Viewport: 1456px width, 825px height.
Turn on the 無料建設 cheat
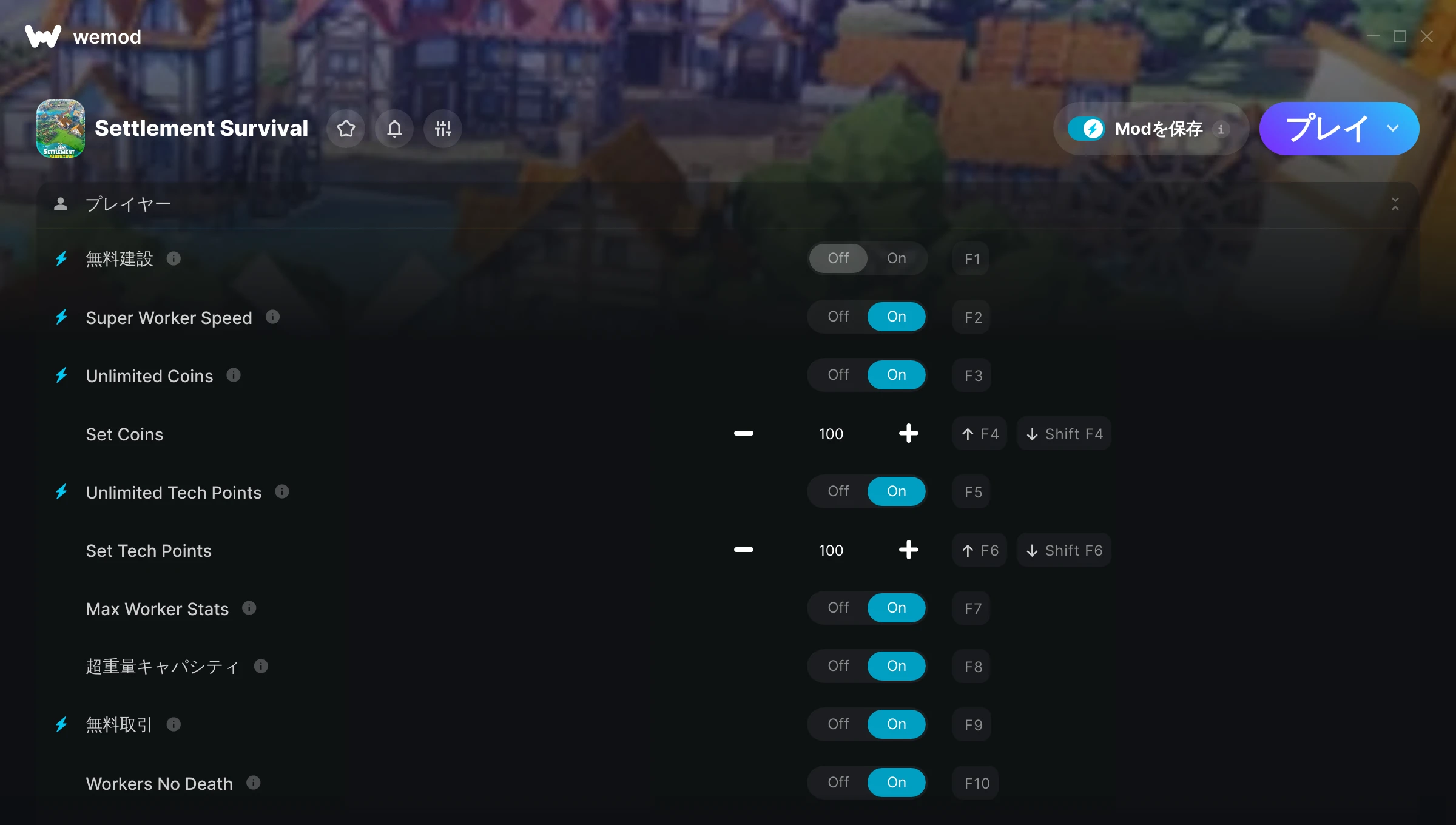[897, 258]
